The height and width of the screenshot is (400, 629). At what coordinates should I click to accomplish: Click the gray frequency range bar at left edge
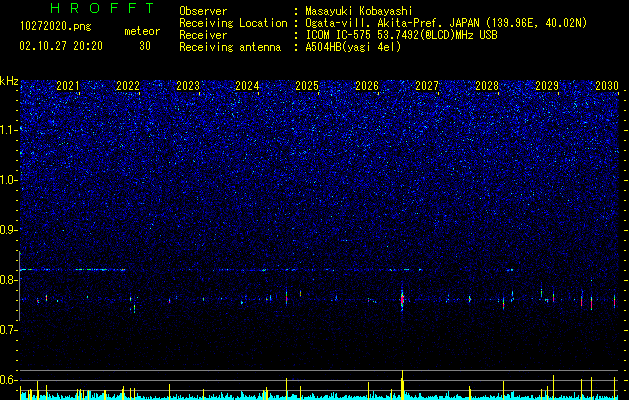20,286
